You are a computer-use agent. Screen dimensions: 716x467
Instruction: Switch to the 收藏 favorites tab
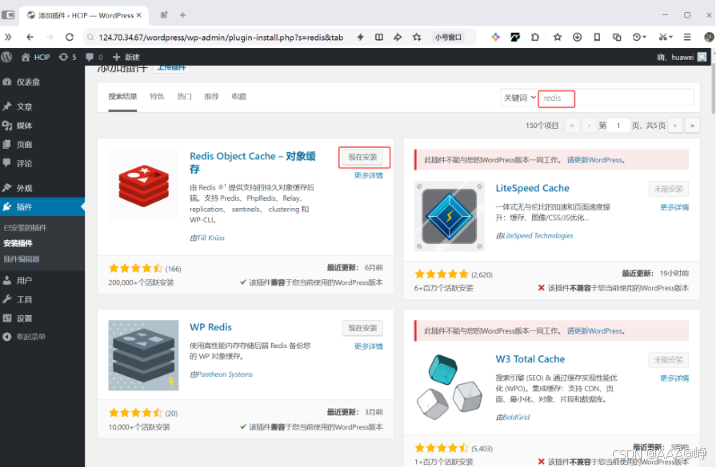pos(239,96)
